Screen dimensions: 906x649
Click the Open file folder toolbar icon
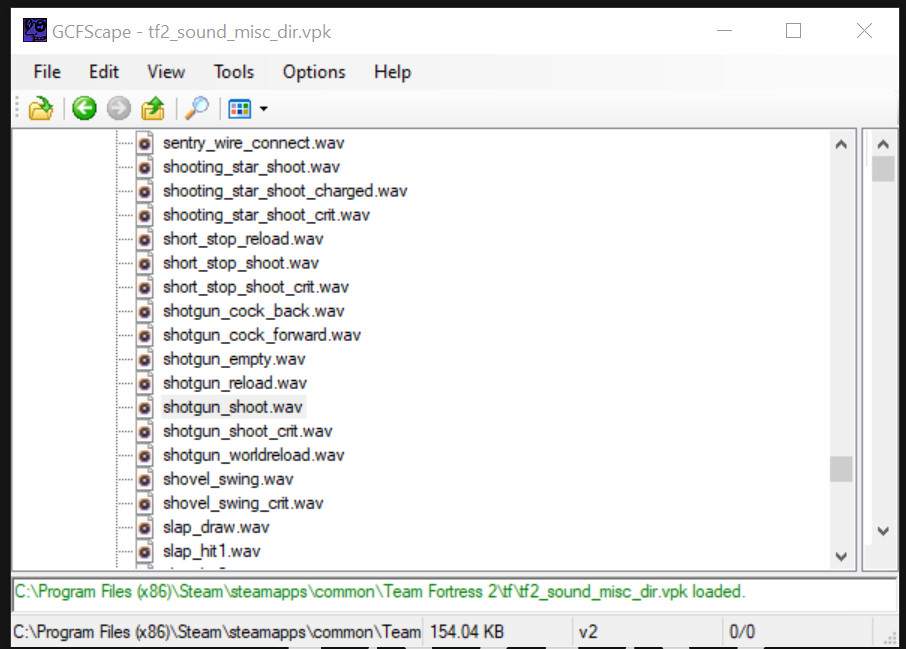[40, 109]
